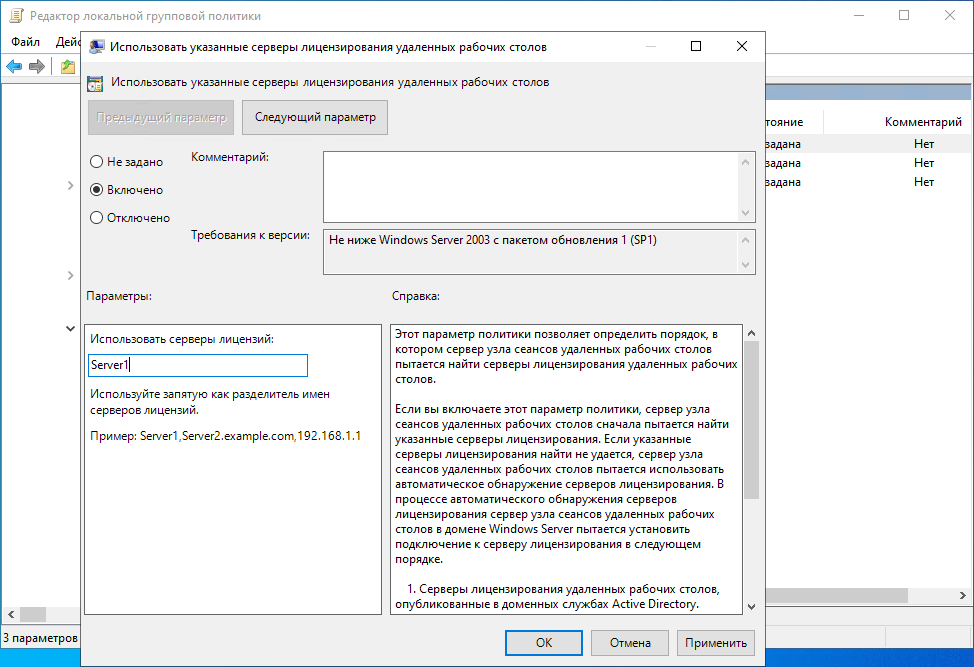Viewport: 974px width, 667px height.
Task: Go back using the blue left arrow in the editor toolbar
Action: coord(14,66)
